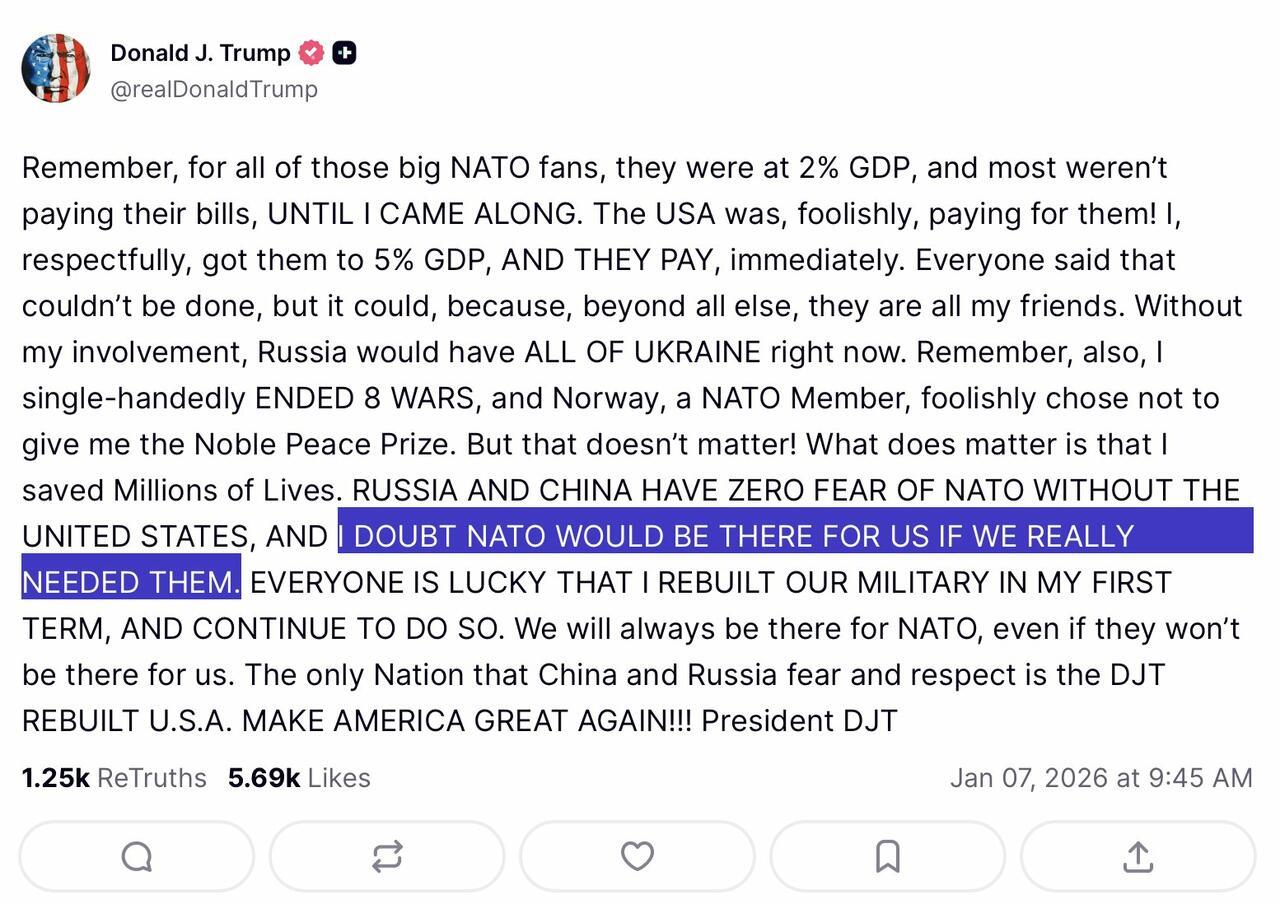1280x904 pixels.
Task: Click the red verified badge
Action: [x=312, y=53]
